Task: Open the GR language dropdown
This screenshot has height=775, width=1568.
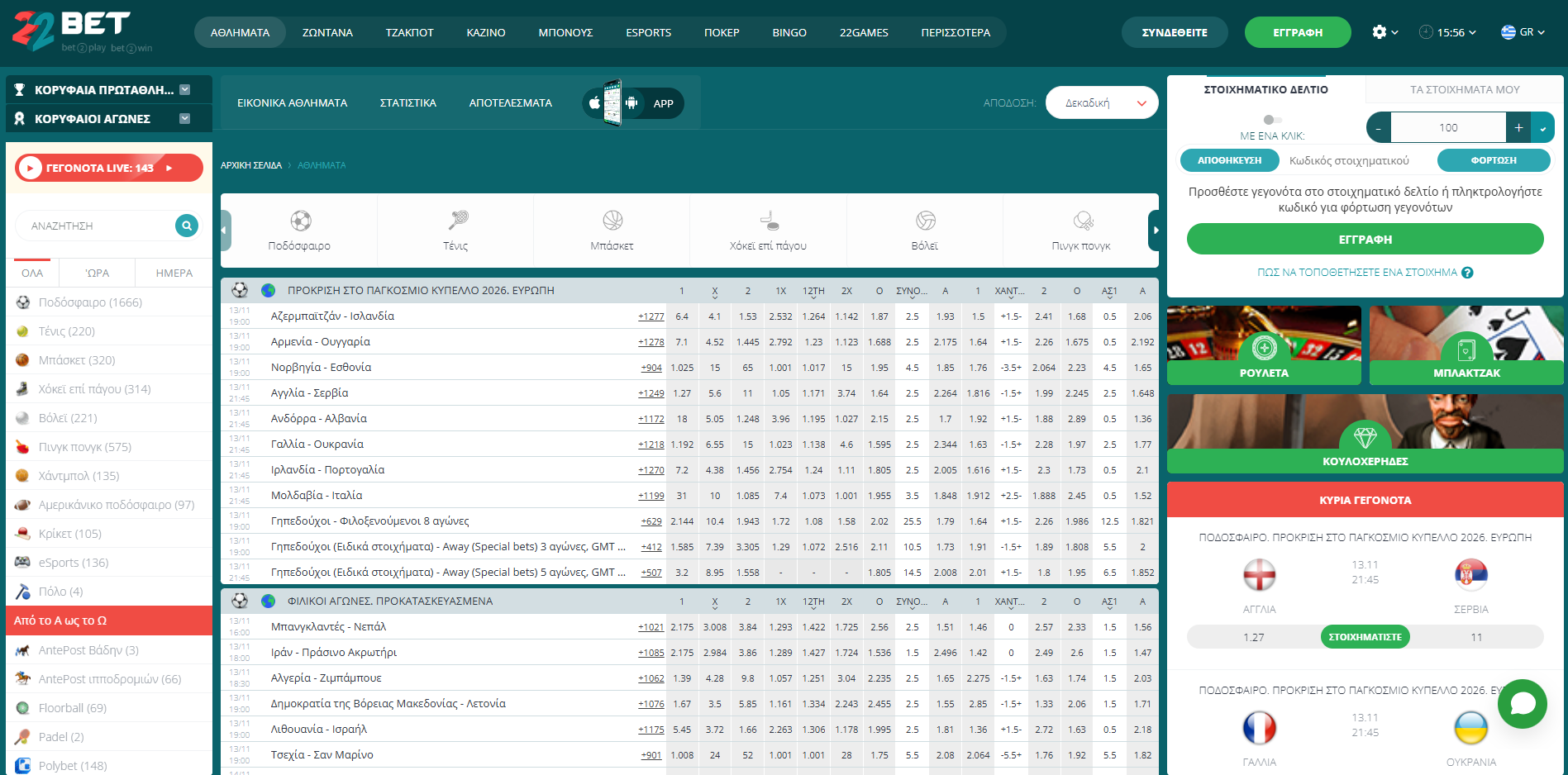Action: click(x=1523, y=32)
